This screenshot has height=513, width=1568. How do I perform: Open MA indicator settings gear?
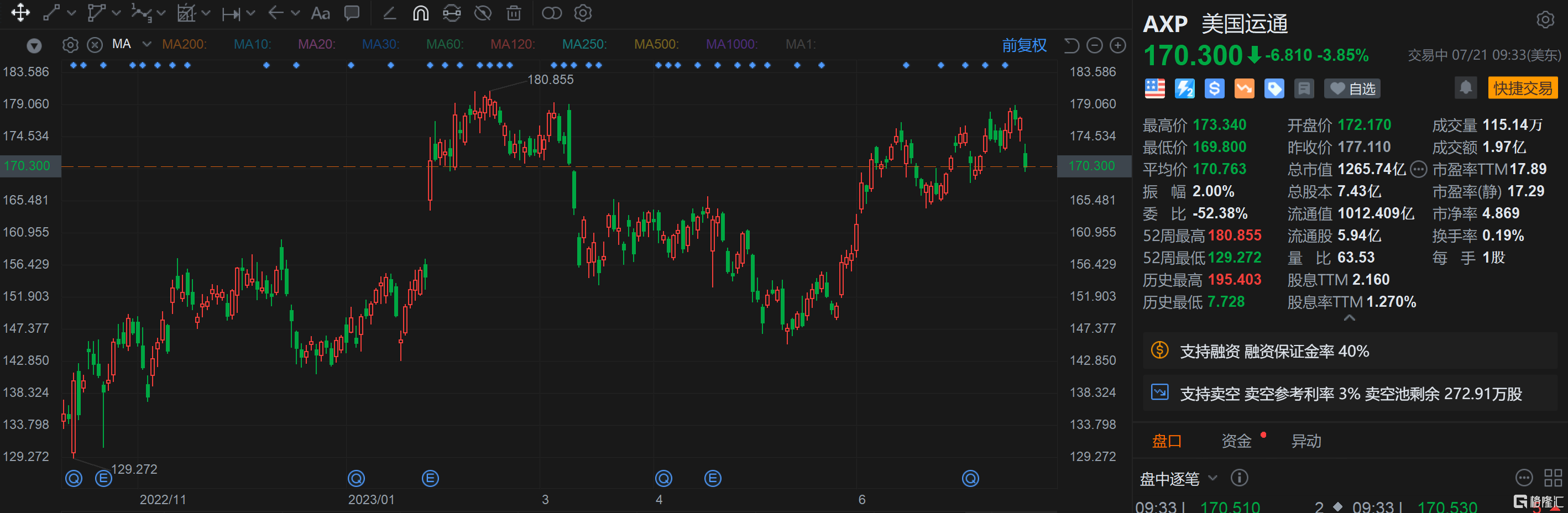coord(70,45)
